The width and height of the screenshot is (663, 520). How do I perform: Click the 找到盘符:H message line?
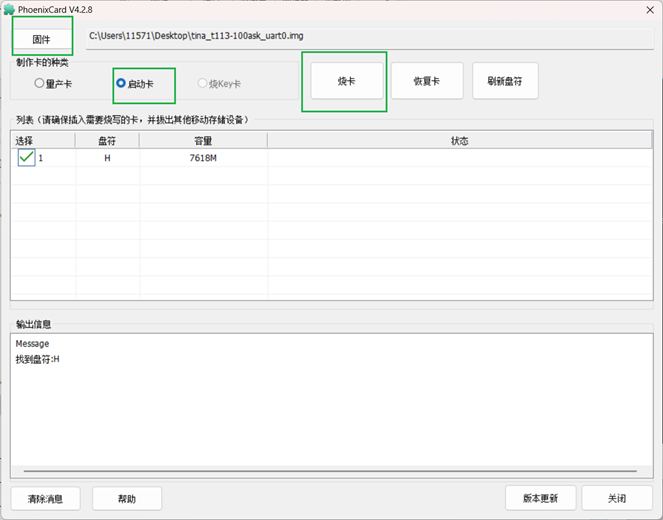38,359
